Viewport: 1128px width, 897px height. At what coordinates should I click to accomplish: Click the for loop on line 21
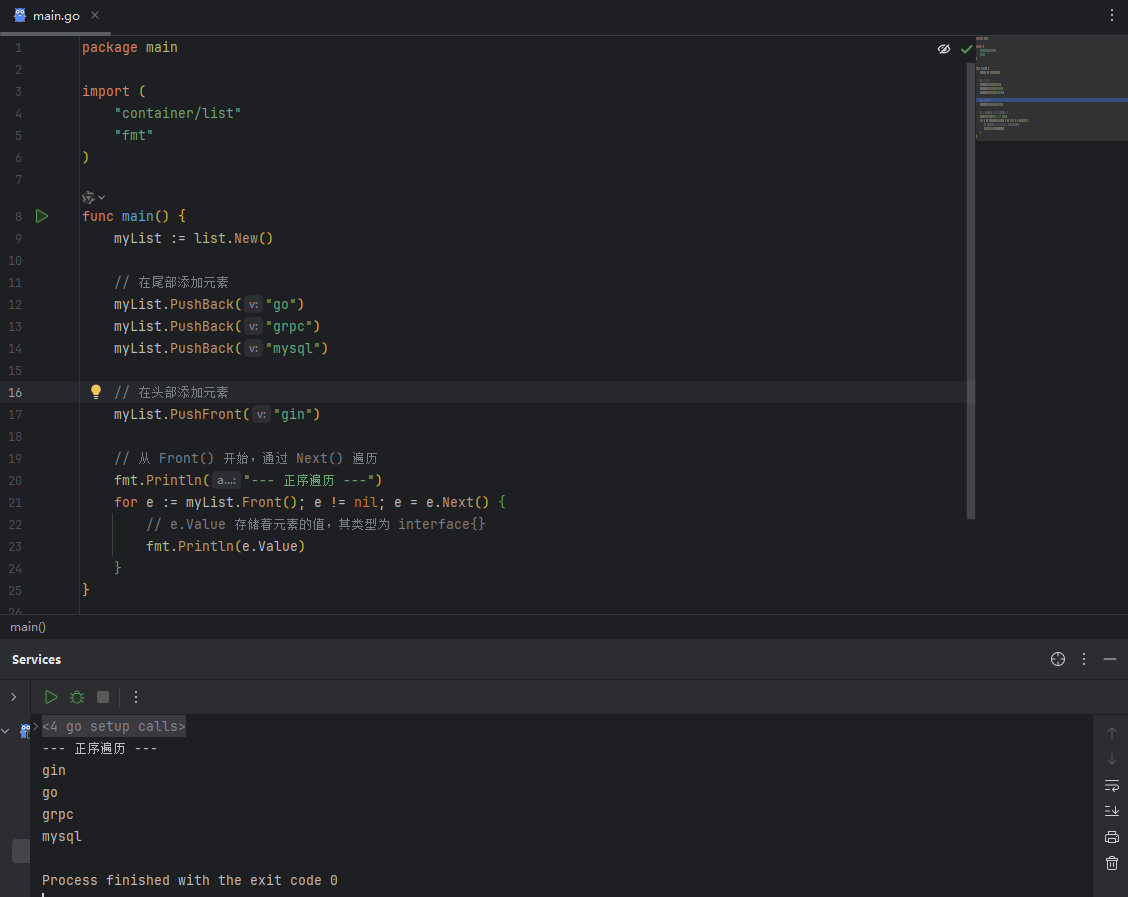click(x=309, y=502)
